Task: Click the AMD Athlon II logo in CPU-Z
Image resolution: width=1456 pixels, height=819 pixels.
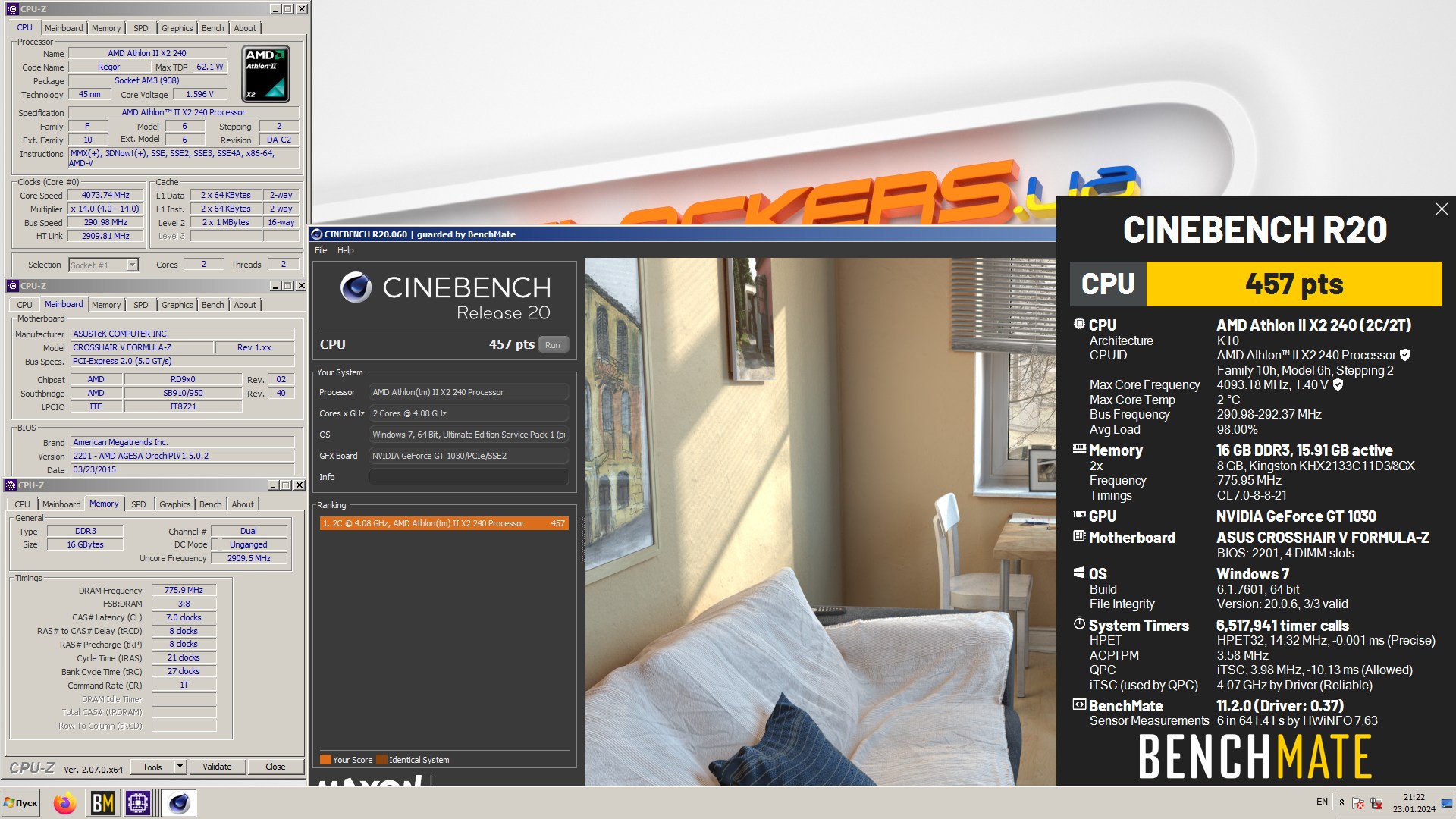Action: pos(265,74)
